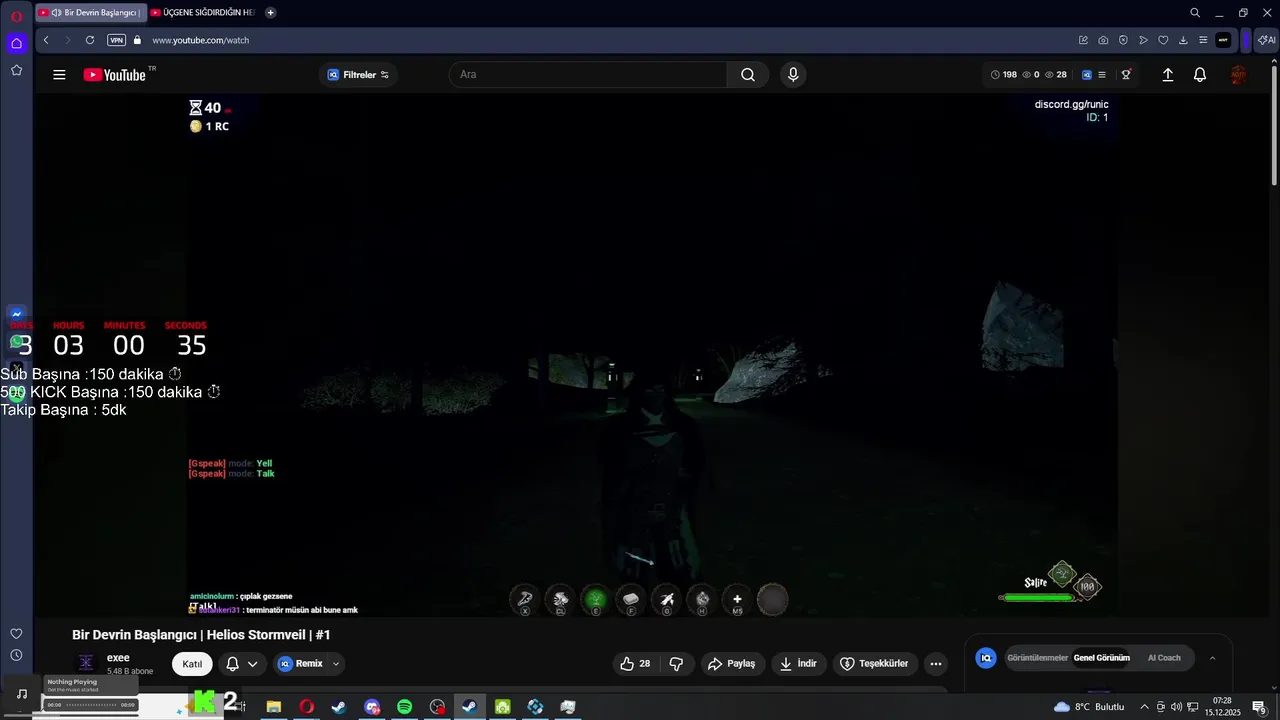This screenshot has height=720, width=1280.
Task: Share the video with Paylaş
Action: tap(731, 663)
